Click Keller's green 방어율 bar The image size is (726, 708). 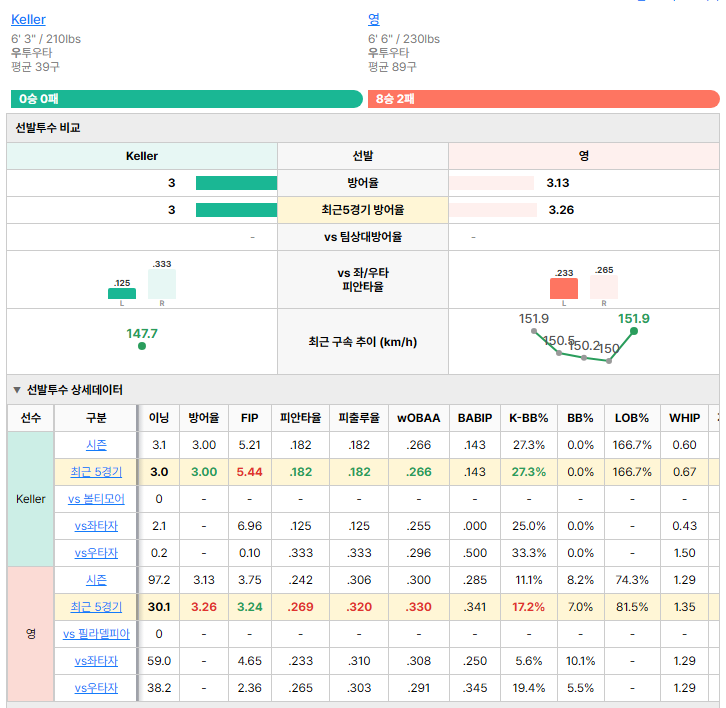pos(237,183)
